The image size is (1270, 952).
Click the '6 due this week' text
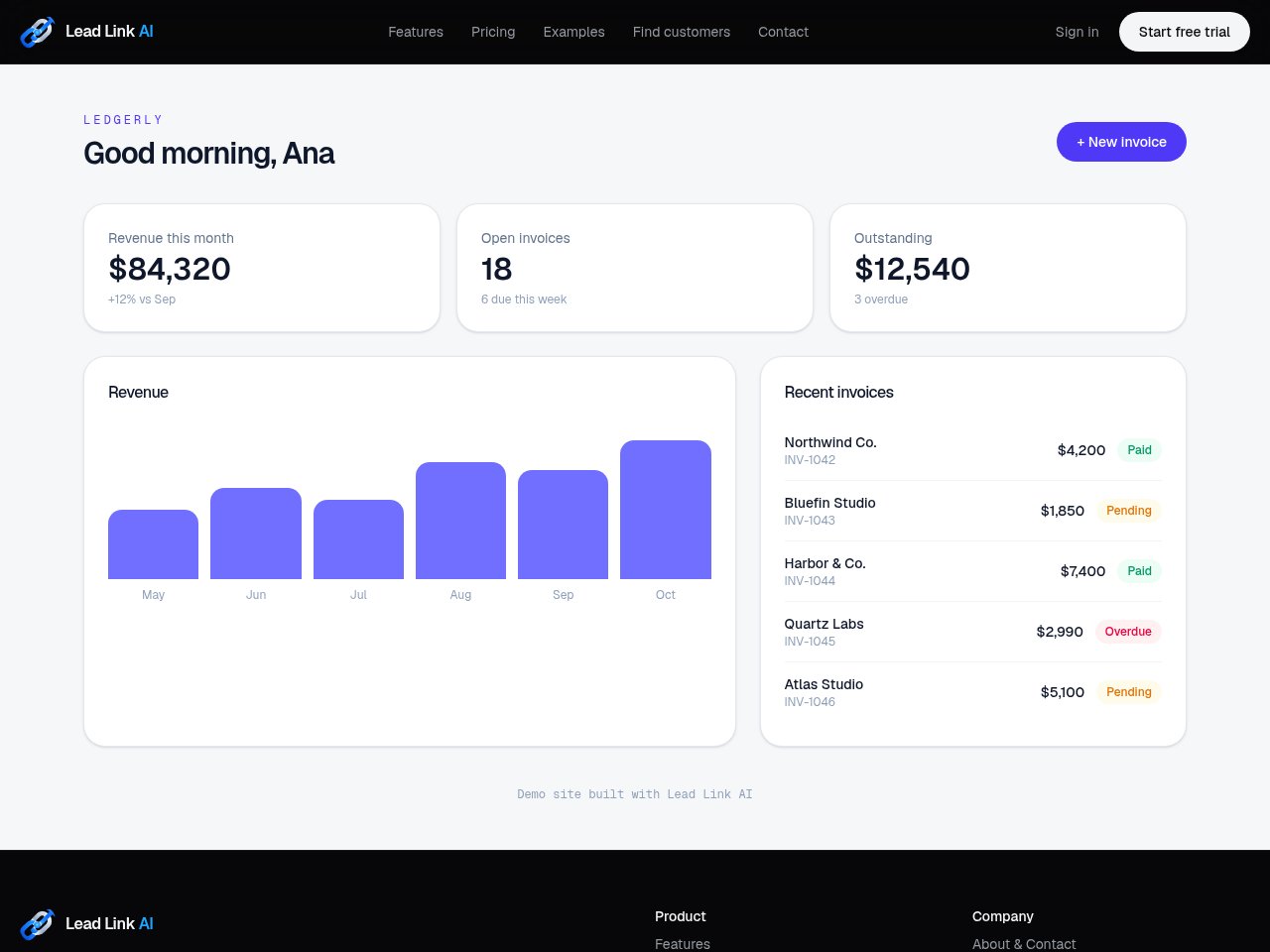[x=524, y=299]
